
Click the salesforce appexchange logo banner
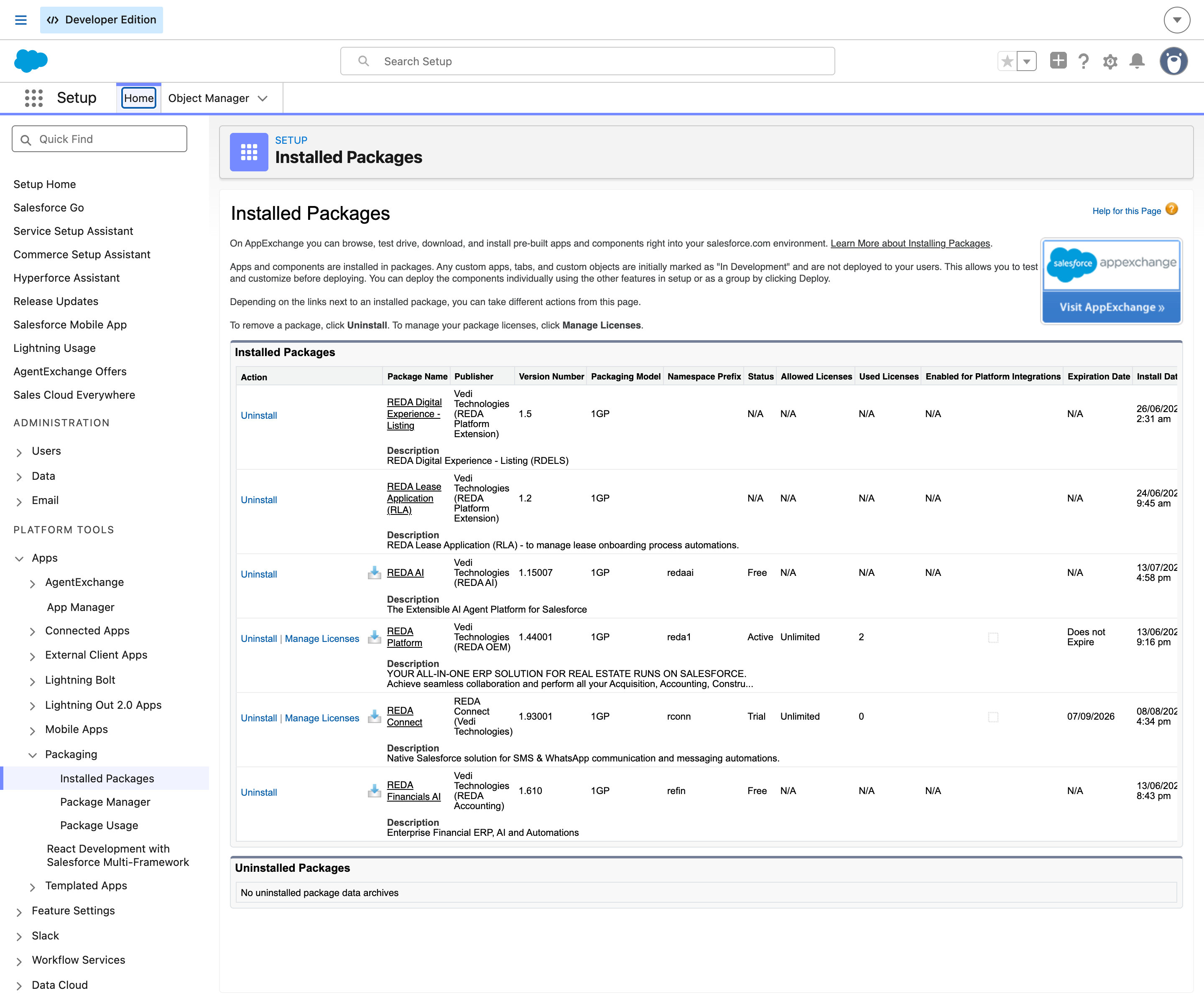tap(1111, 264)
